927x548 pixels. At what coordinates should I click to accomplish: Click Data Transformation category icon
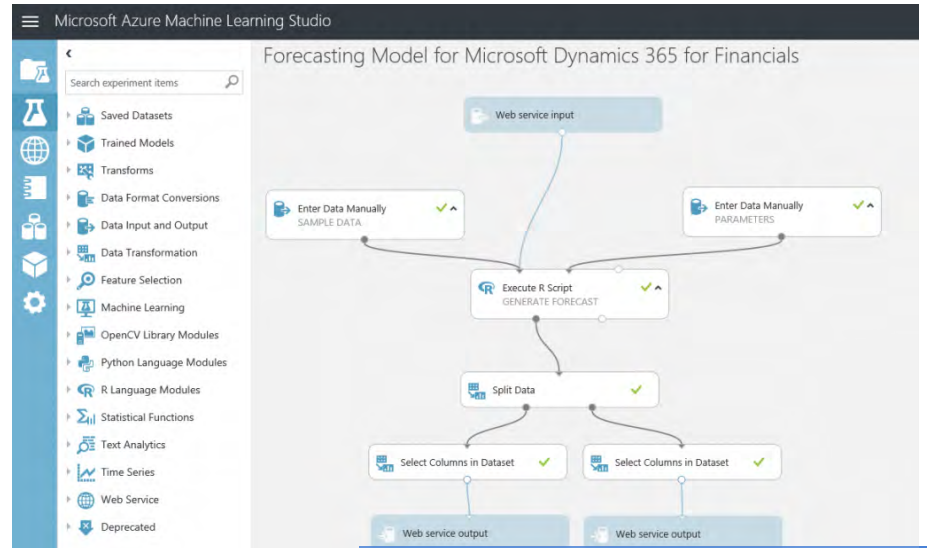(x=86, y=253)
